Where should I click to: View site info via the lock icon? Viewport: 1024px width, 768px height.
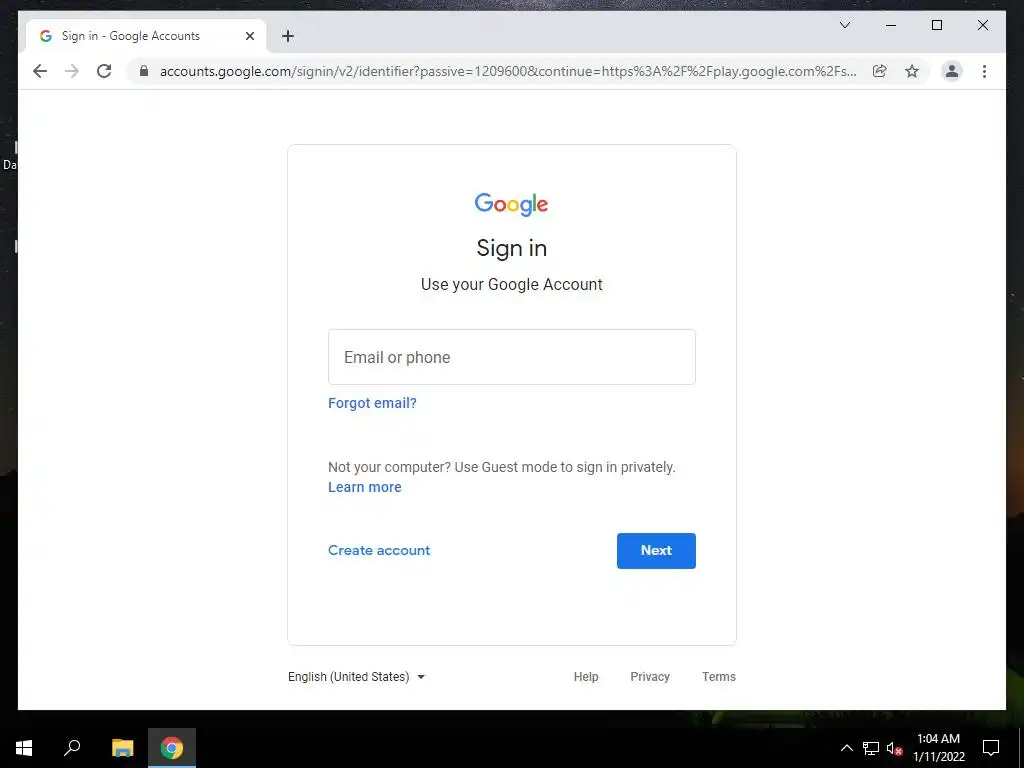pyautogui.click(x=144, y=71)
